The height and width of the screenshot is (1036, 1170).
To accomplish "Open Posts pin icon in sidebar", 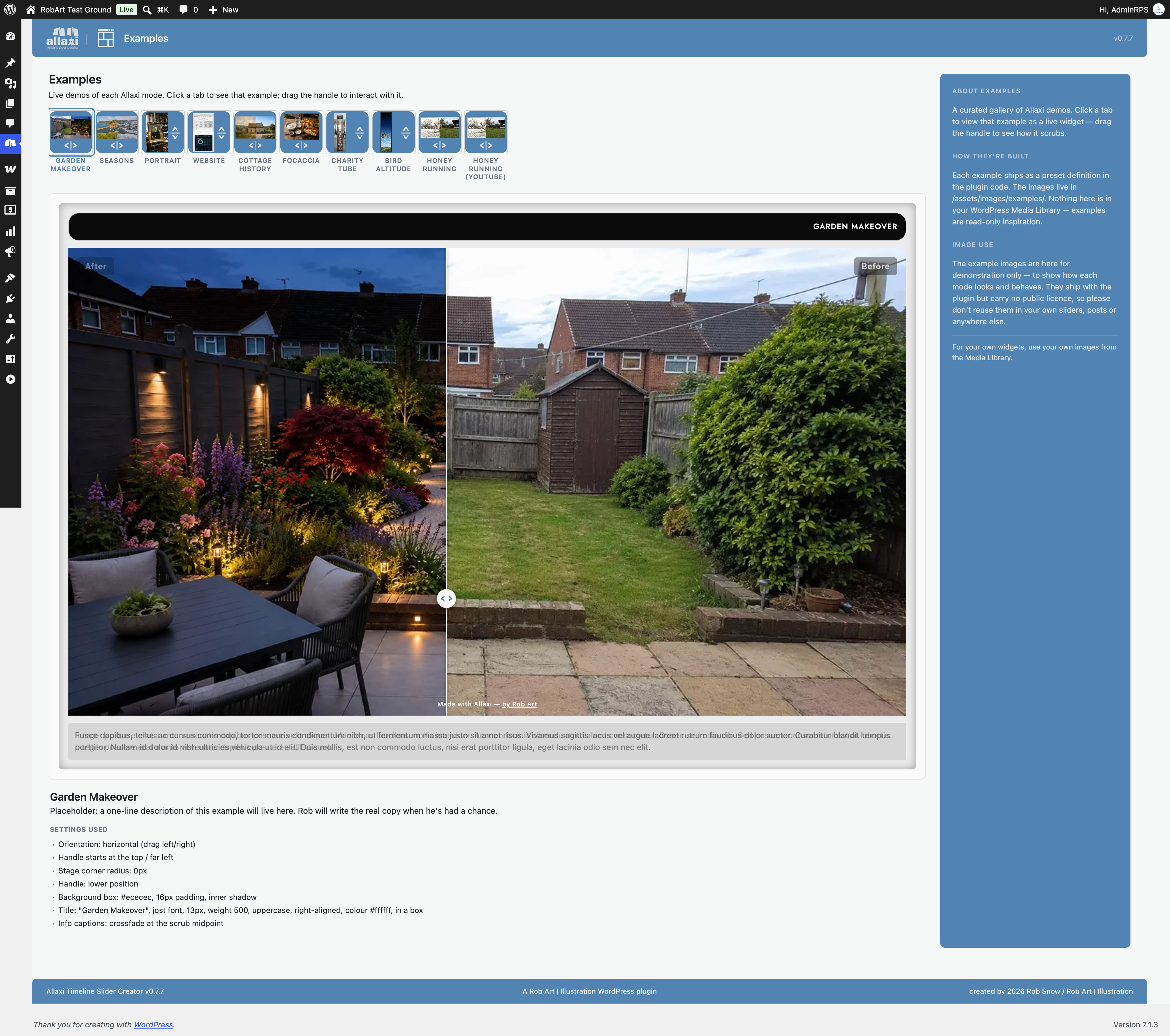I will tap(10, 62).
